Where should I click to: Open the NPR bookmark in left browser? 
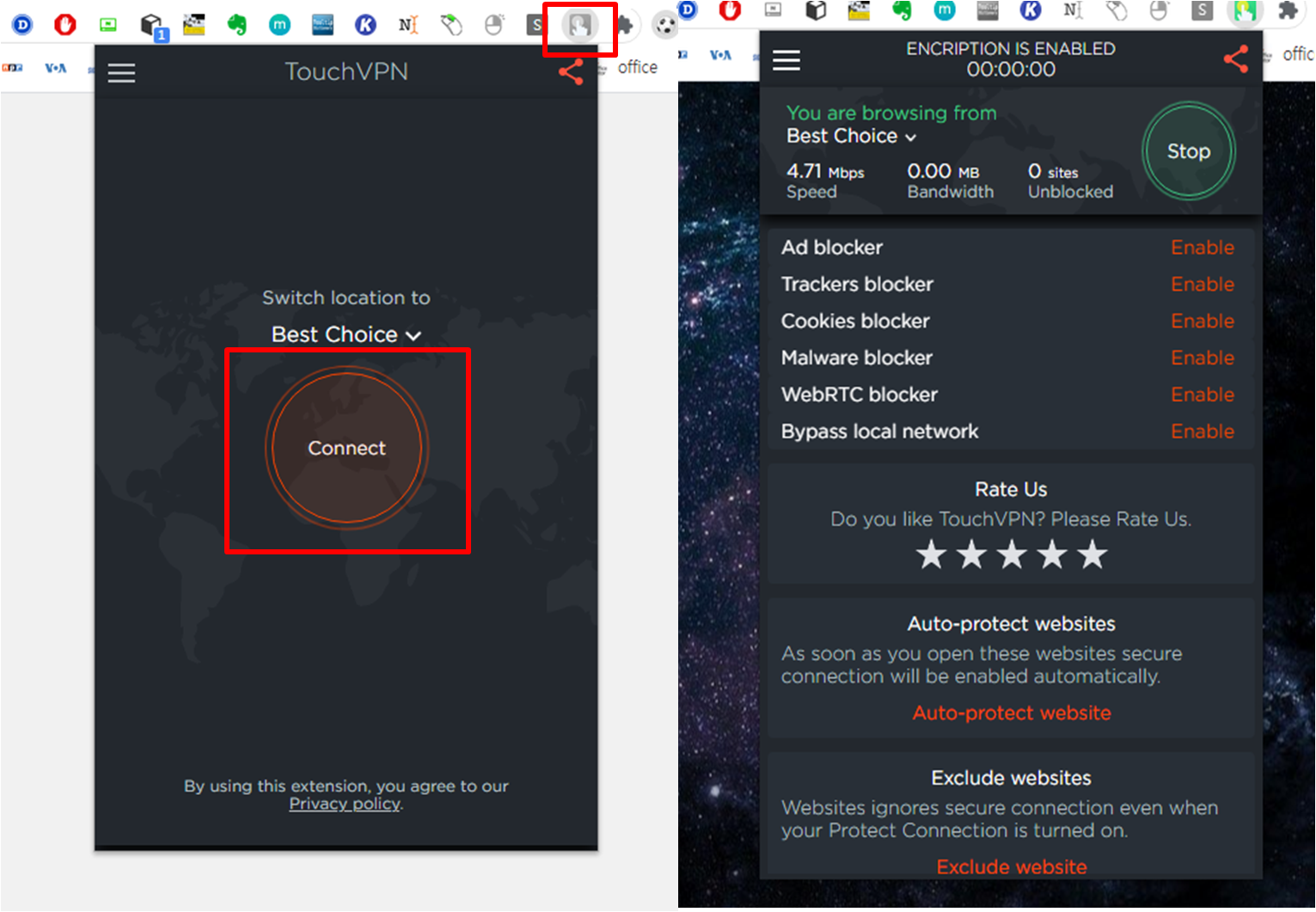(x=12, y=68)
